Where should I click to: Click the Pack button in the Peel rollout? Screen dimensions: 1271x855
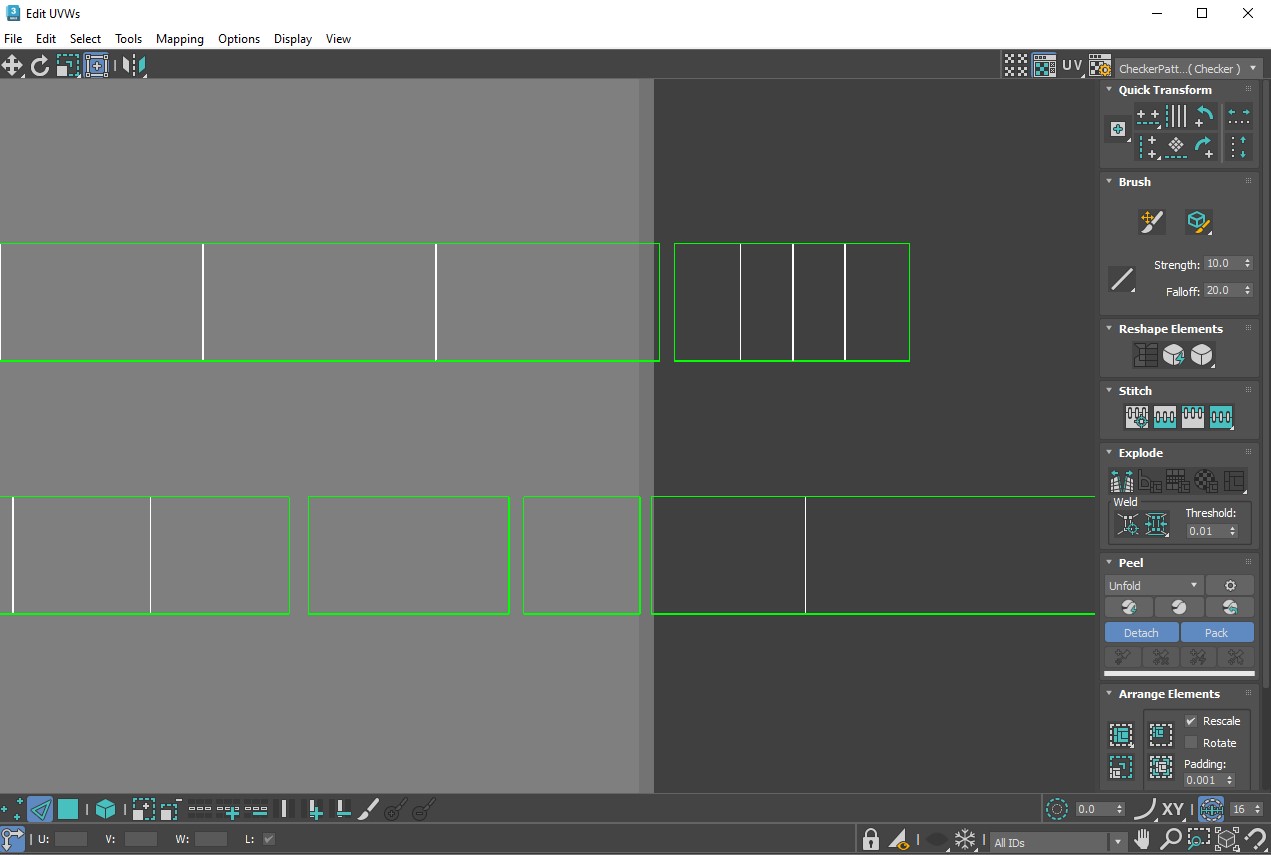(1217, 632)
